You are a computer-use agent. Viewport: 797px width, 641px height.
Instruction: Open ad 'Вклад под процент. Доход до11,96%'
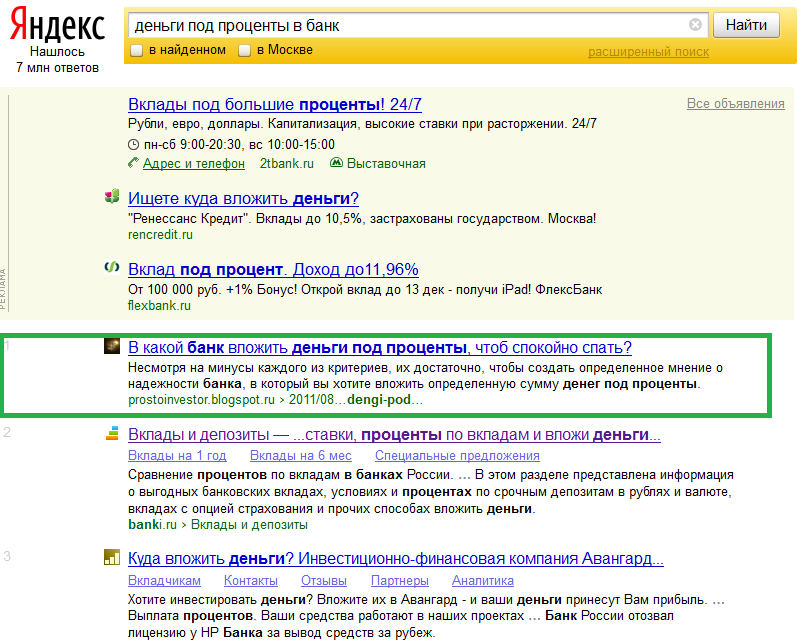273,269
